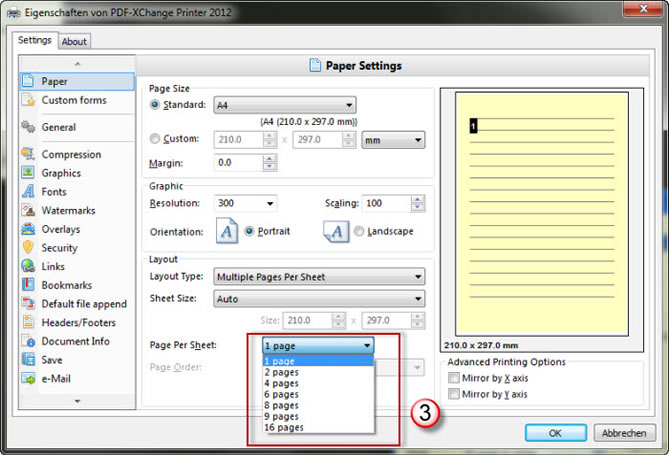Image resolution: width=669 pixels, height=455 pixels.
Task: Open Watermarks stamp icon
Action: [x=28, y=210]
